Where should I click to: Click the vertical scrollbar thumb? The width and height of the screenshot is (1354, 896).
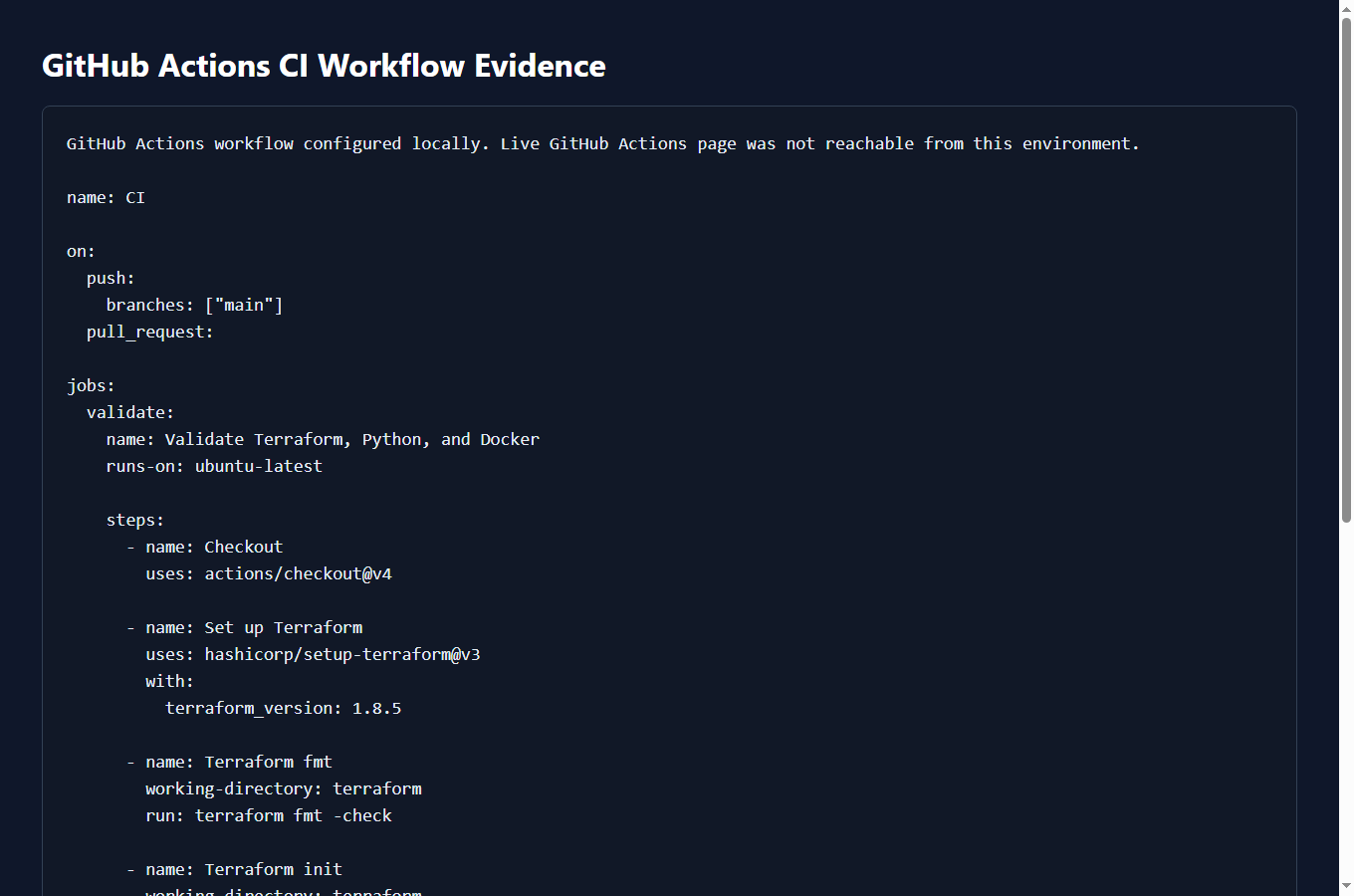pos(1346,269)
